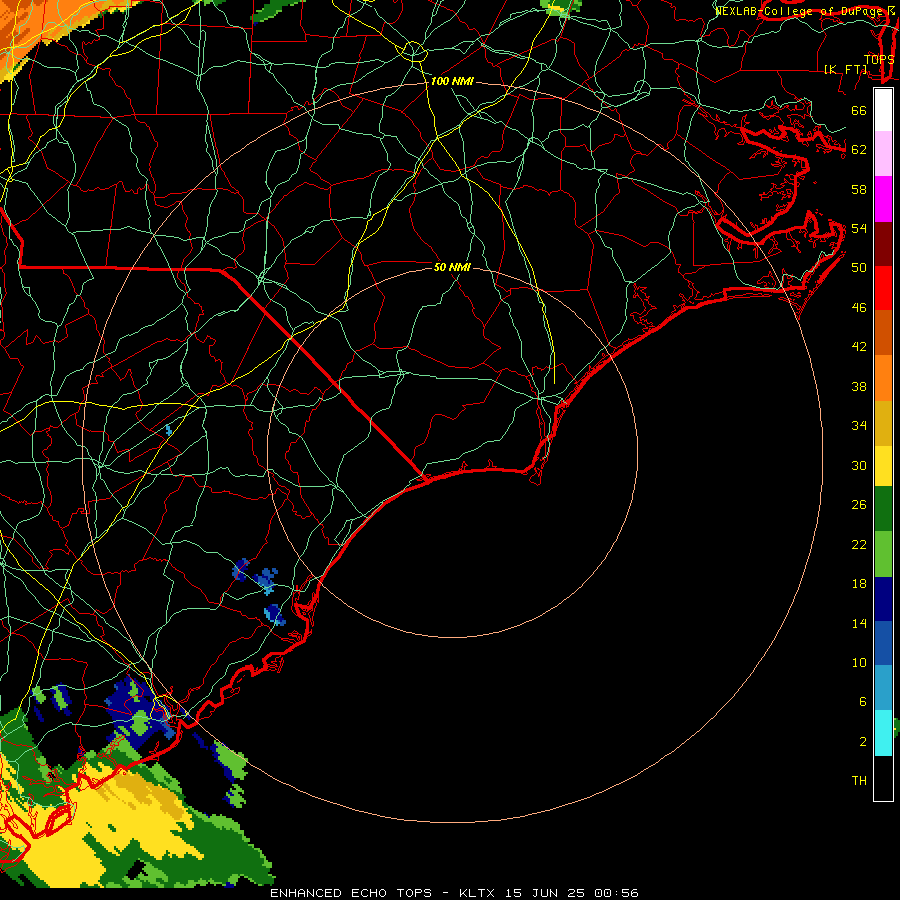The width and height of the screenshot is (900, 900).
Task: Pick the dark maroon legend swatch below 54
Action: pos(883,244)
